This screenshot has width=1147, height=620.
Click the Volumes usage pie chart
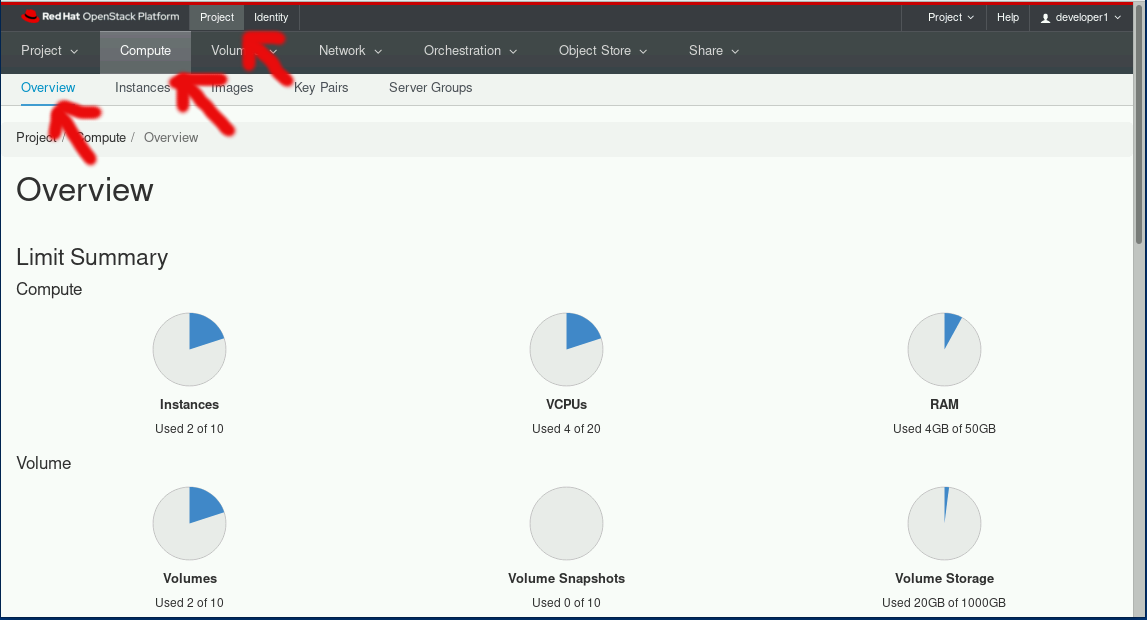[x=189, y=523]
